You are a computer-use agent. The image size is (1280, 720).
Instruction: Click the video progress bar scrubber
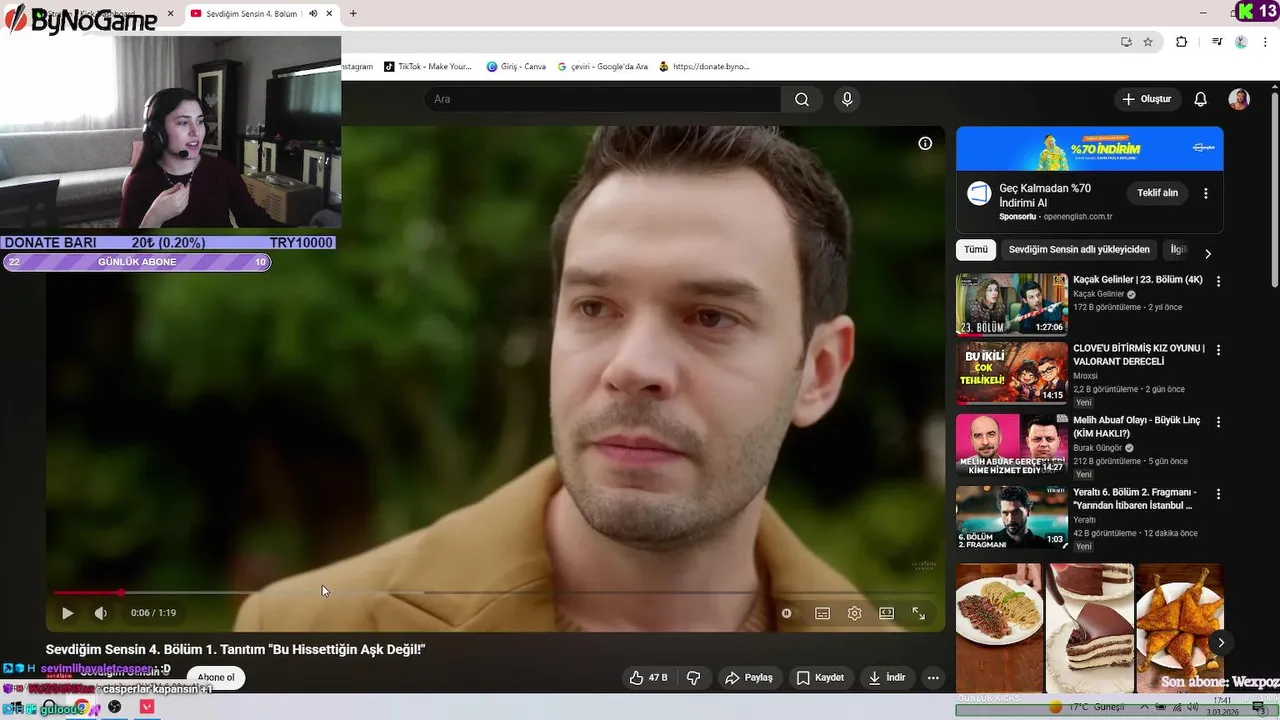click(x=121, y=593)
